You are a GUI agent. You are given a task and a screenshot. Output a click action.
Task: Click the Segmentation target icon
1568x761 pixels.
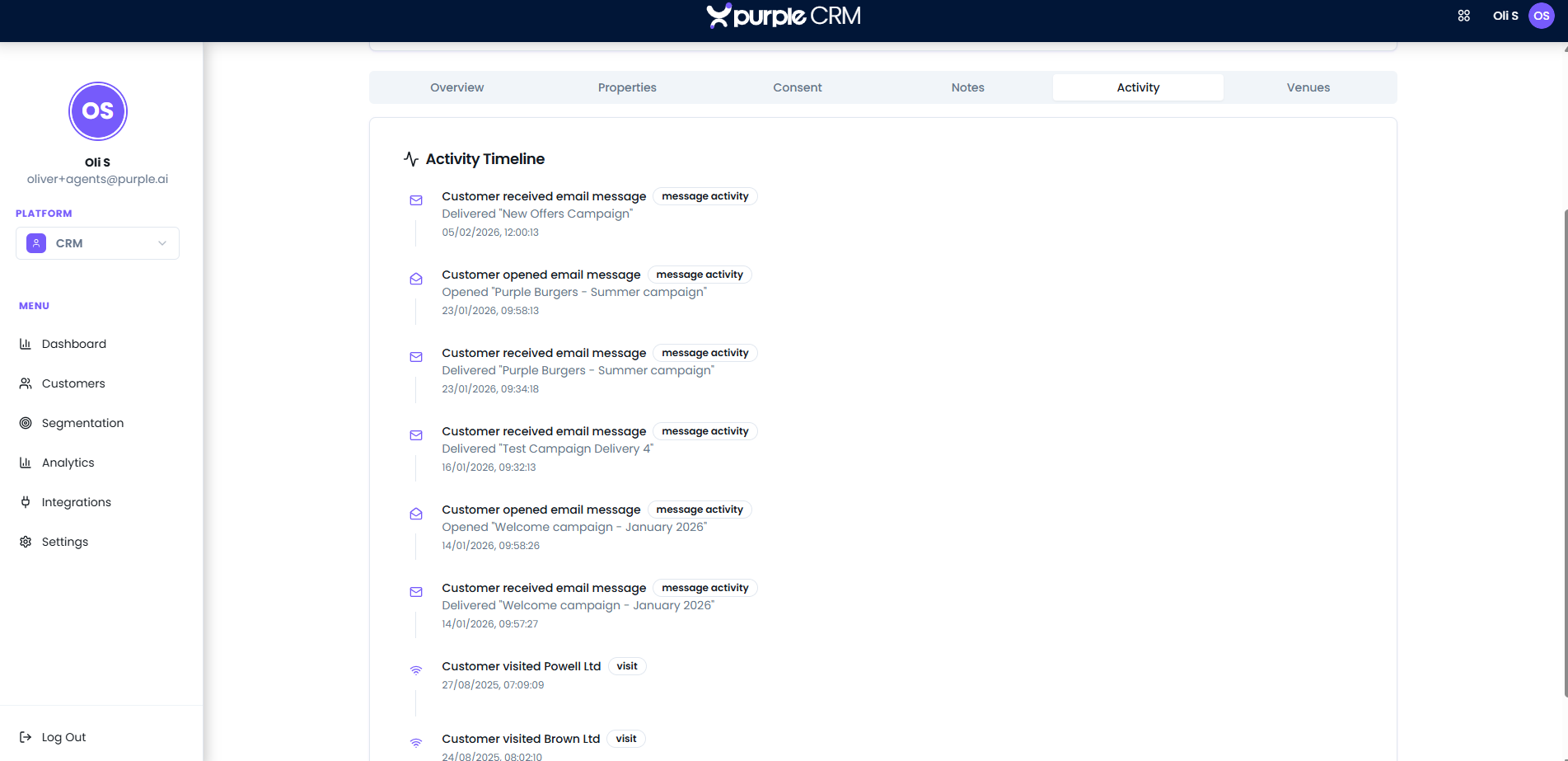click(26, 423)
